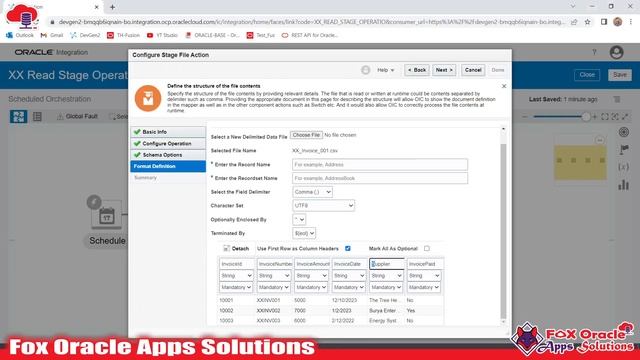640x360 pixels.
Task: Select the Format Definition step
Action: click(168, 166)
